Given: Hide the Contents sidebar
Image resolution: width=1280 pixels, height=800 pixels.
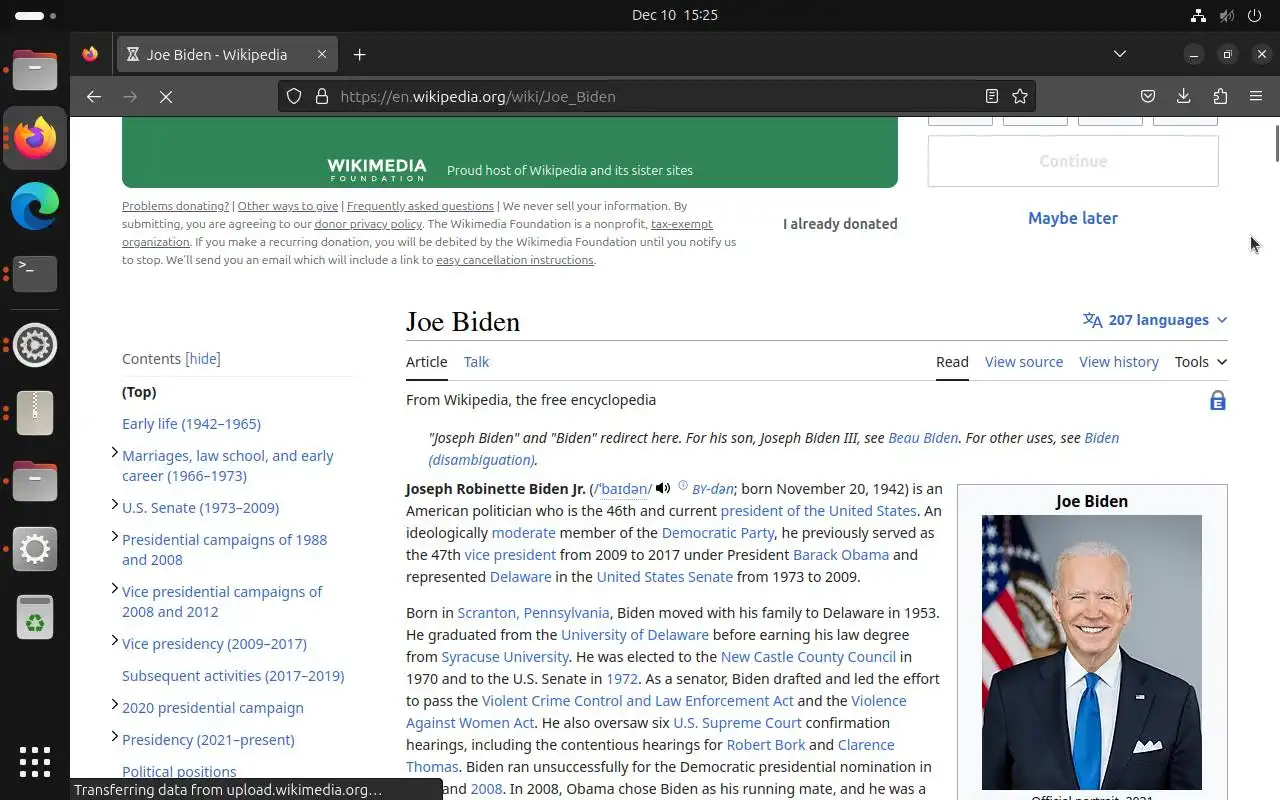Looking at the screenshot, I should pos(203,359).
